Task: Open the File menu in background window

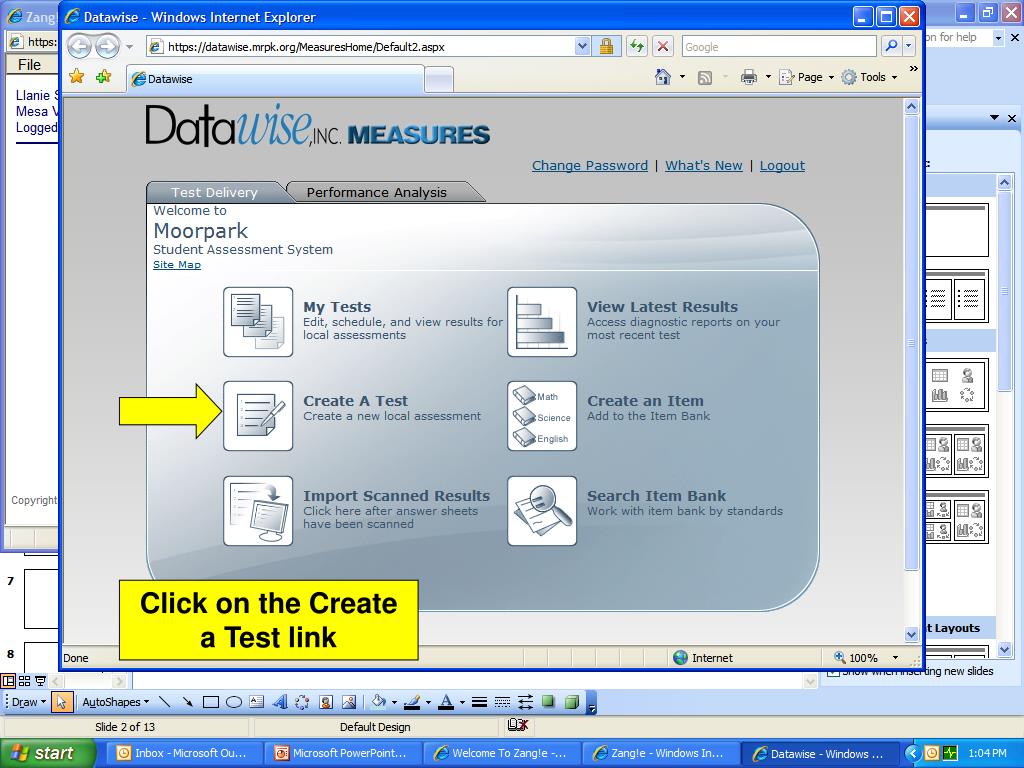Action: 29,65
